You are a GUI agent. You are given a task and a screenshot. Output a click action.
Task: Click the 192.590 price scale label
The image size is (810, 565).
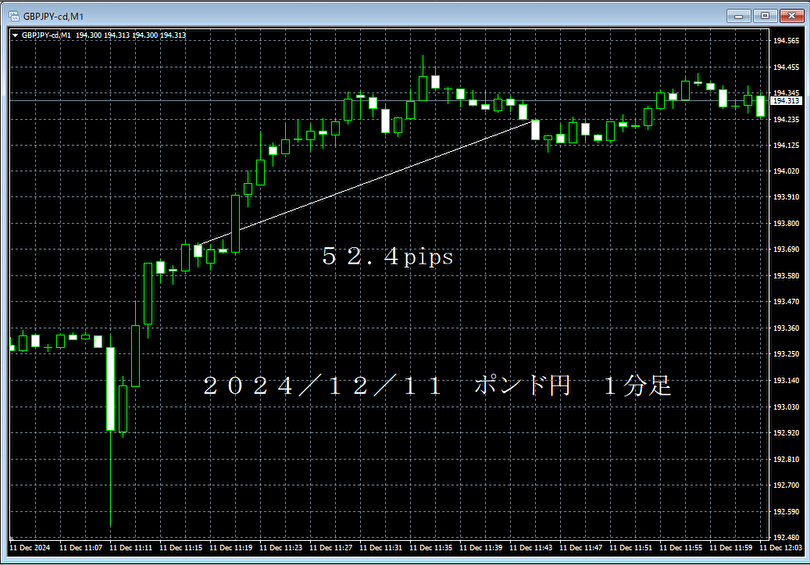[x=786, y=512]
